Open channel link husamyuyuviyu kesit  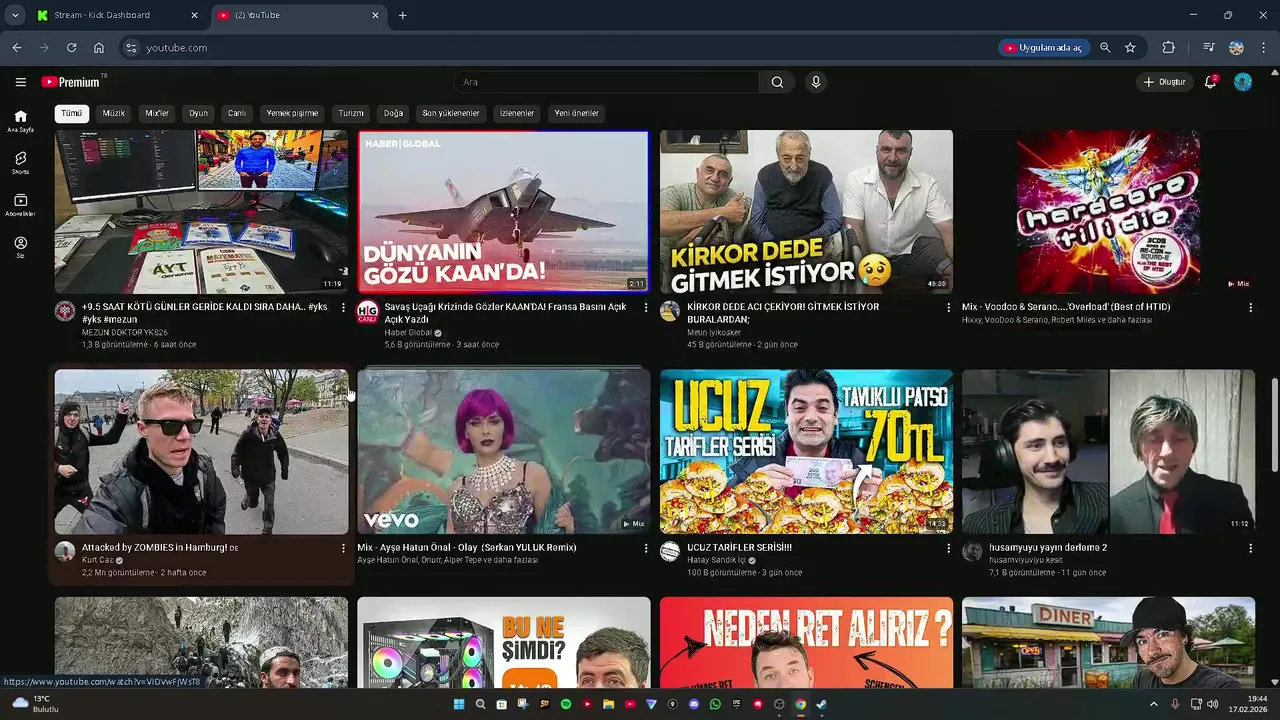point(1027,561)
